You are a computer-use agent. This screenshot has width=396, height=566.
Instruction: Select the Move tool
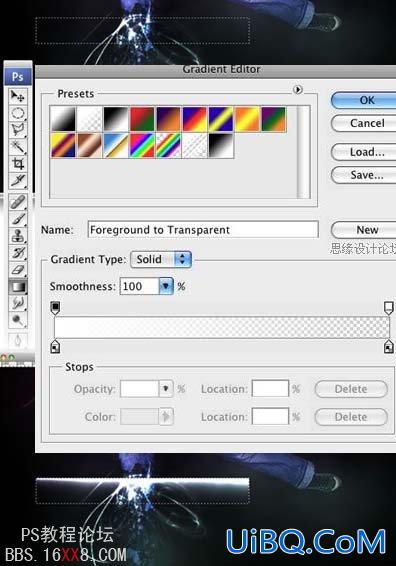pyautogui.click(x=17, y=96)
